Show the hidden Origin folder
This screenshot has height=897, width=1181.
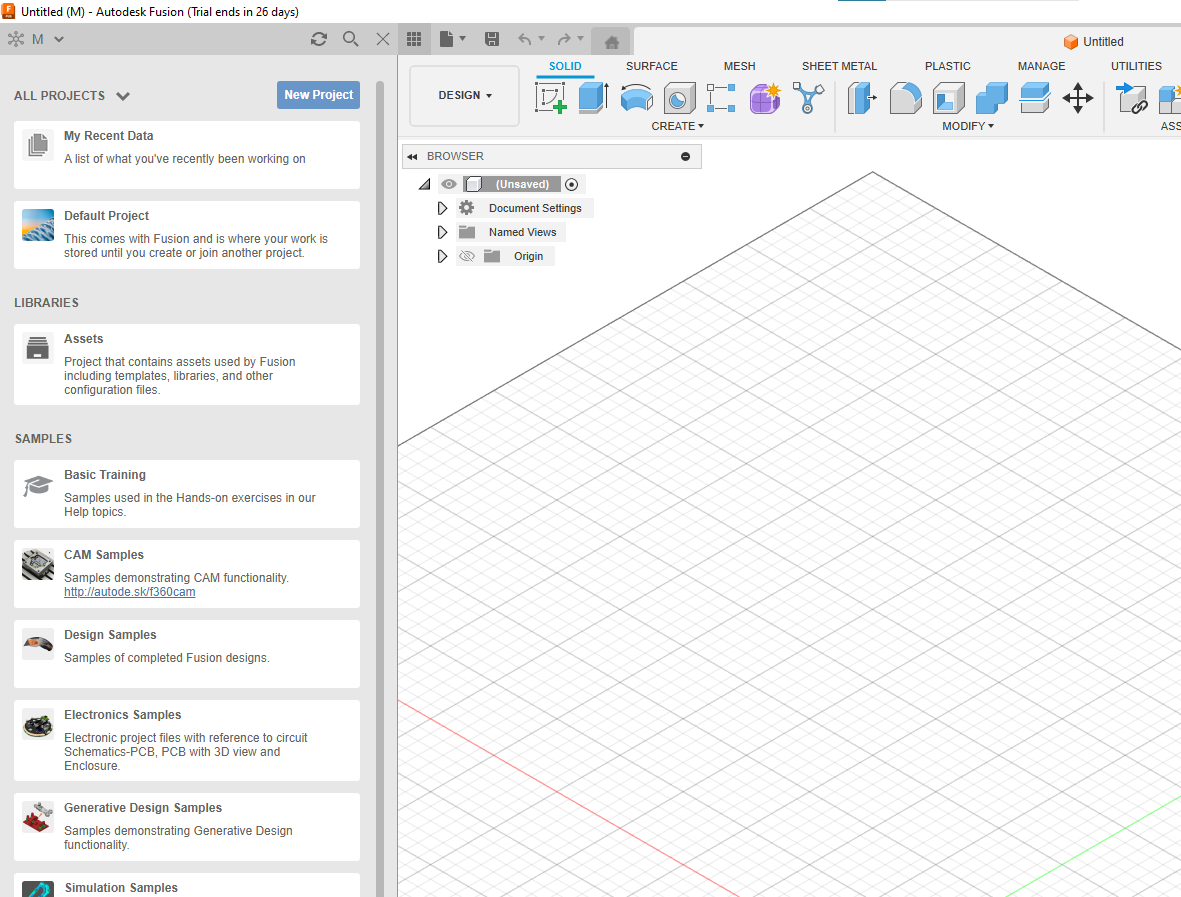pyautogui.click(x=467, y=256)
